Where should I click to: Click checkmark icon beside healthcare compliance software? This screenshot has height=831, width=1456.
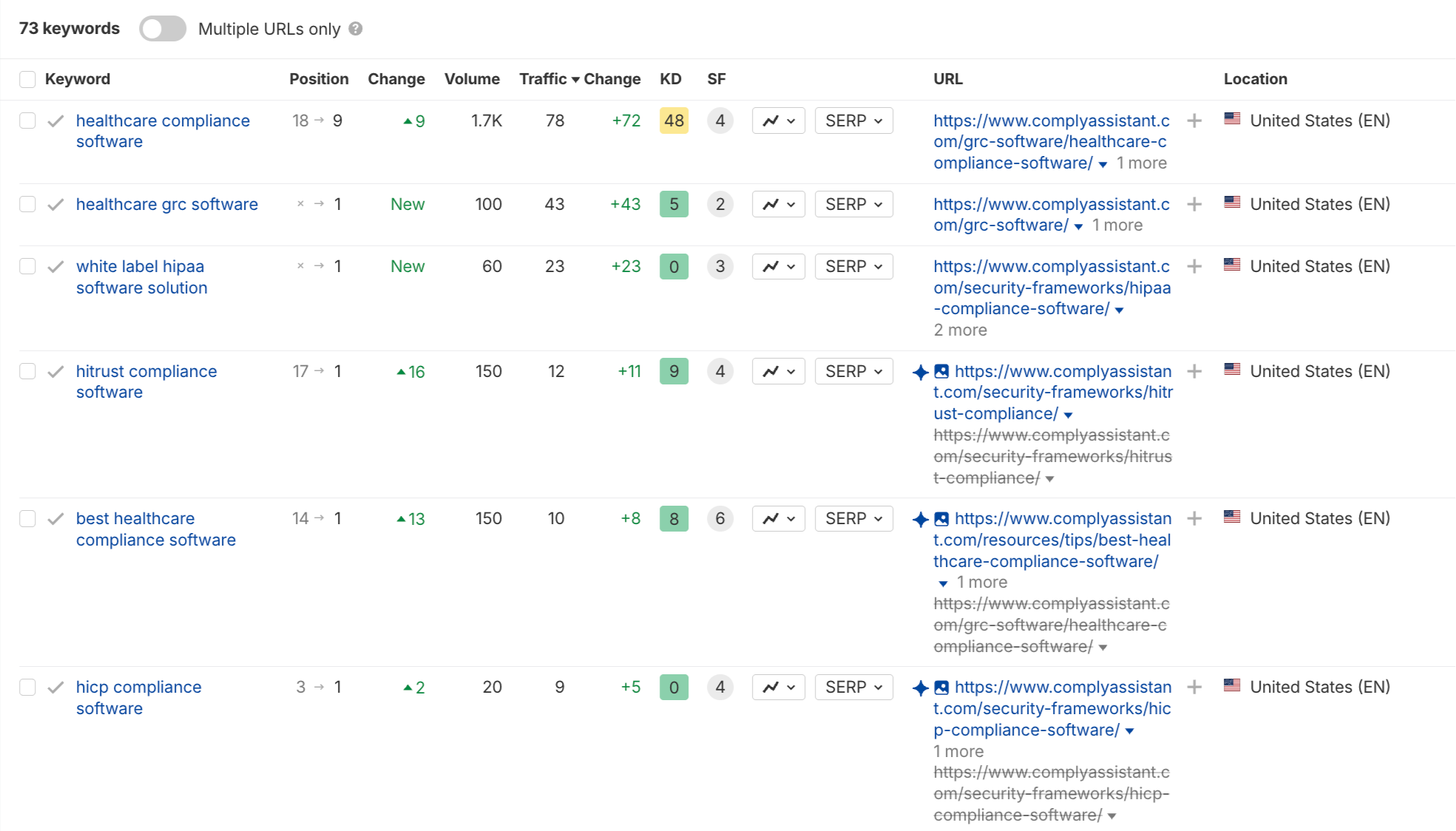(55, 121)
